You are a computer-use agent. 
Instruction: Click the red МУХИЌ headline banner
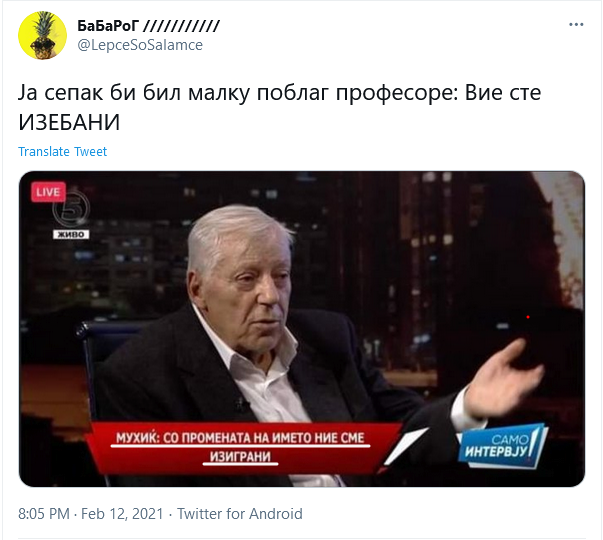(240, 447)
